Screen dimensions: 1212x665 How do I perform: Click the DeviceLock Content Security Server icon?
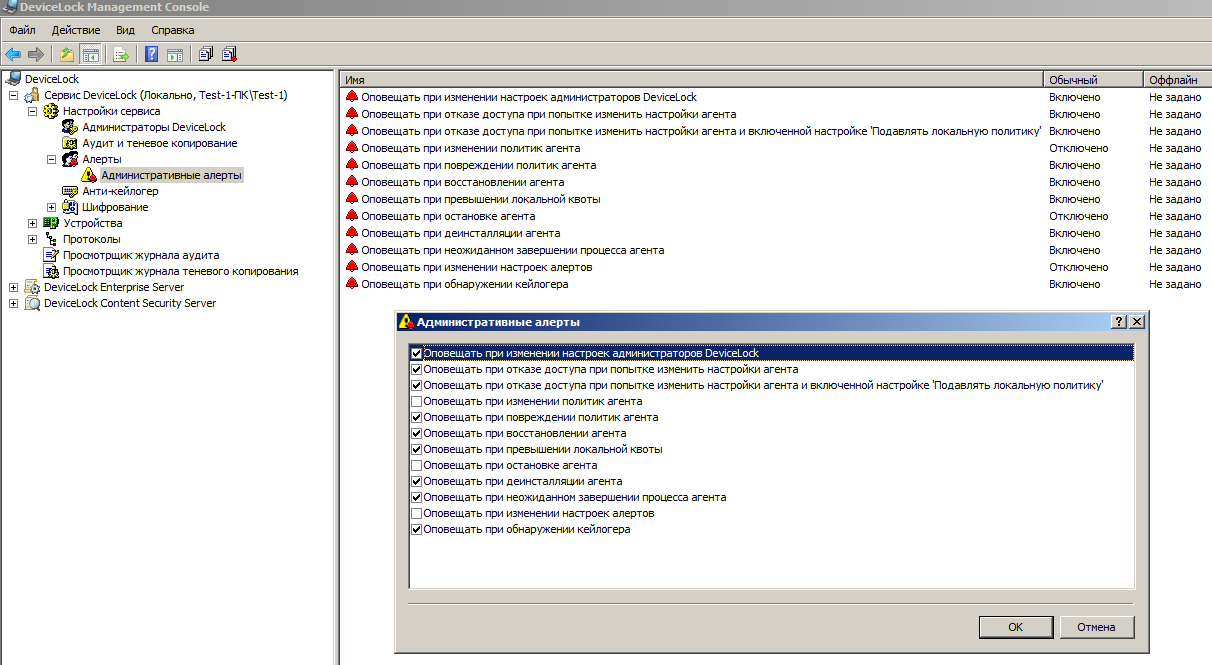32,303
